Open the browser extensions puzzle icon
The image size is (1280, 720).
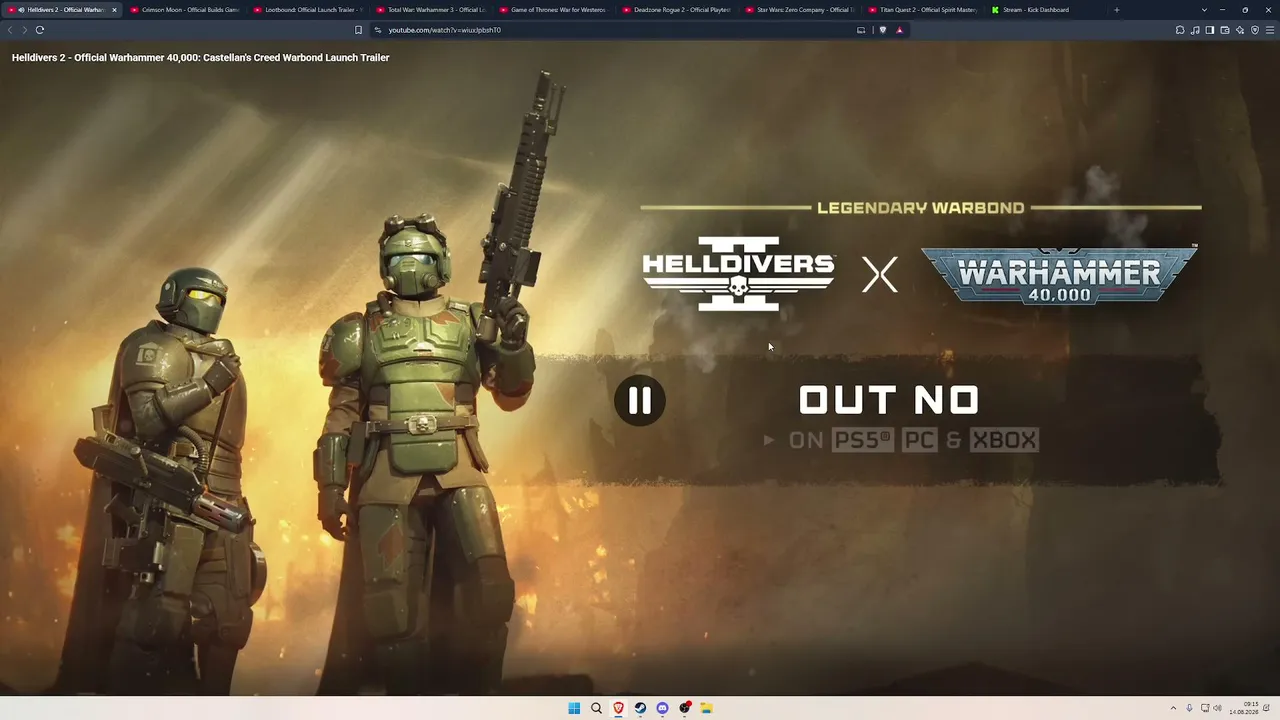click(1180, 30)
